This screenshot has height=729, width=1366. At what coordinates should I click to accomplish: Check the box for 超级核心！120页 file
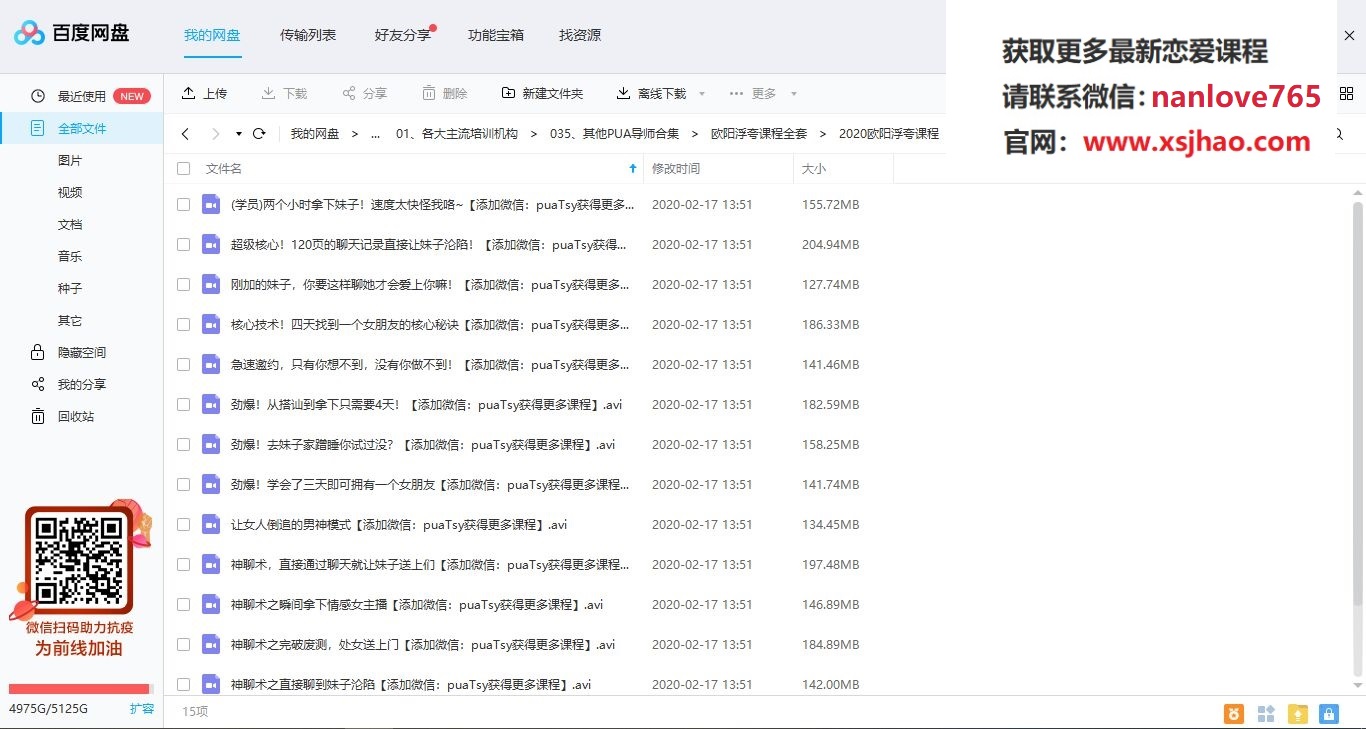(x=183, y=244)
